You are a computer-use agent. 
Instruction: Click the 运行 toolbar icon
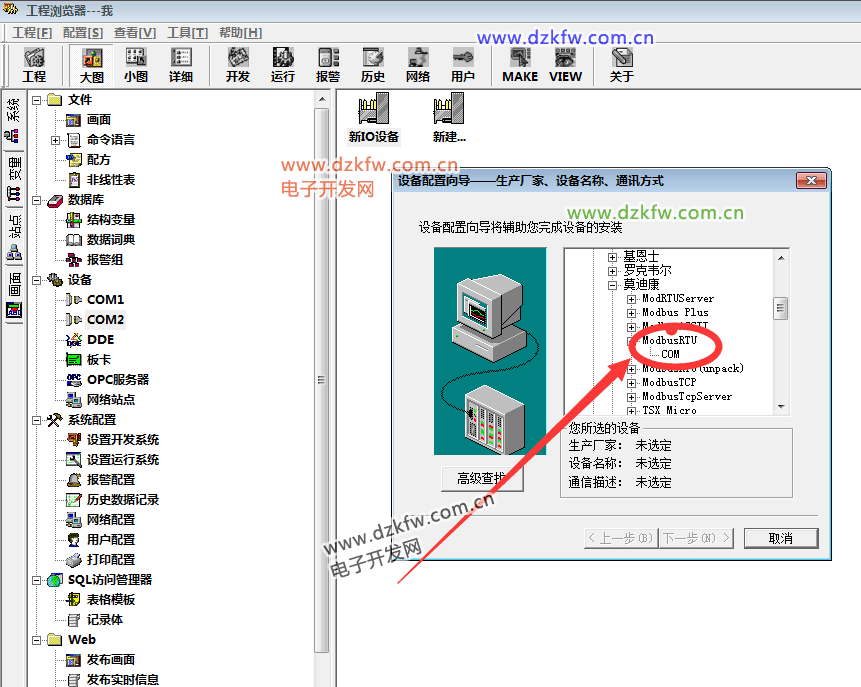pyautogui.click(x=283, y=65)
